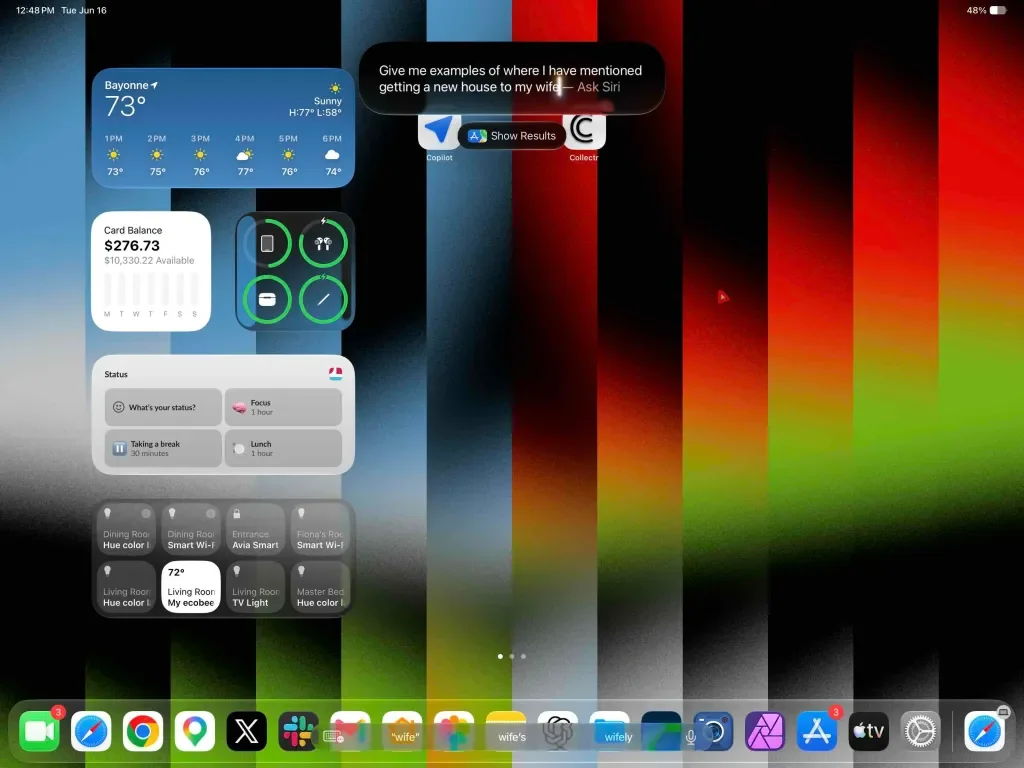Toggle Fiona's Room Smart Wi-Fi plug
This screenshot has width=1024, height=768.
pos(320,529)
